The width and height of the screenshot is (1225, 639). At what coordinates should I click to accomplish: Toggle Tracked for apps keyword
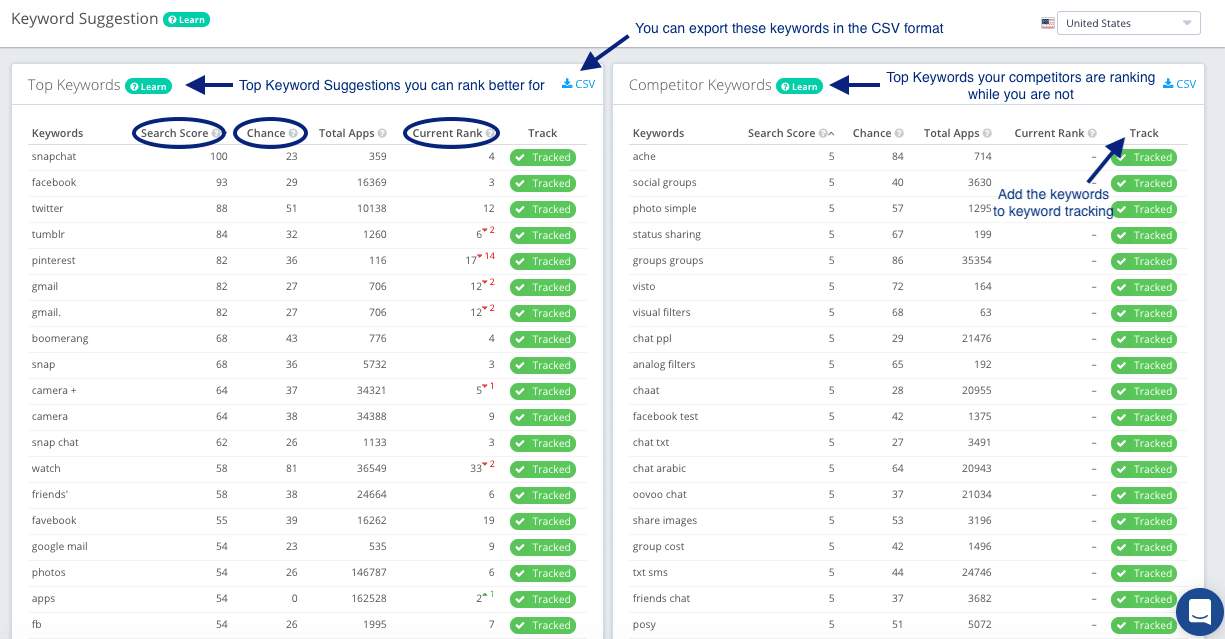543,599
